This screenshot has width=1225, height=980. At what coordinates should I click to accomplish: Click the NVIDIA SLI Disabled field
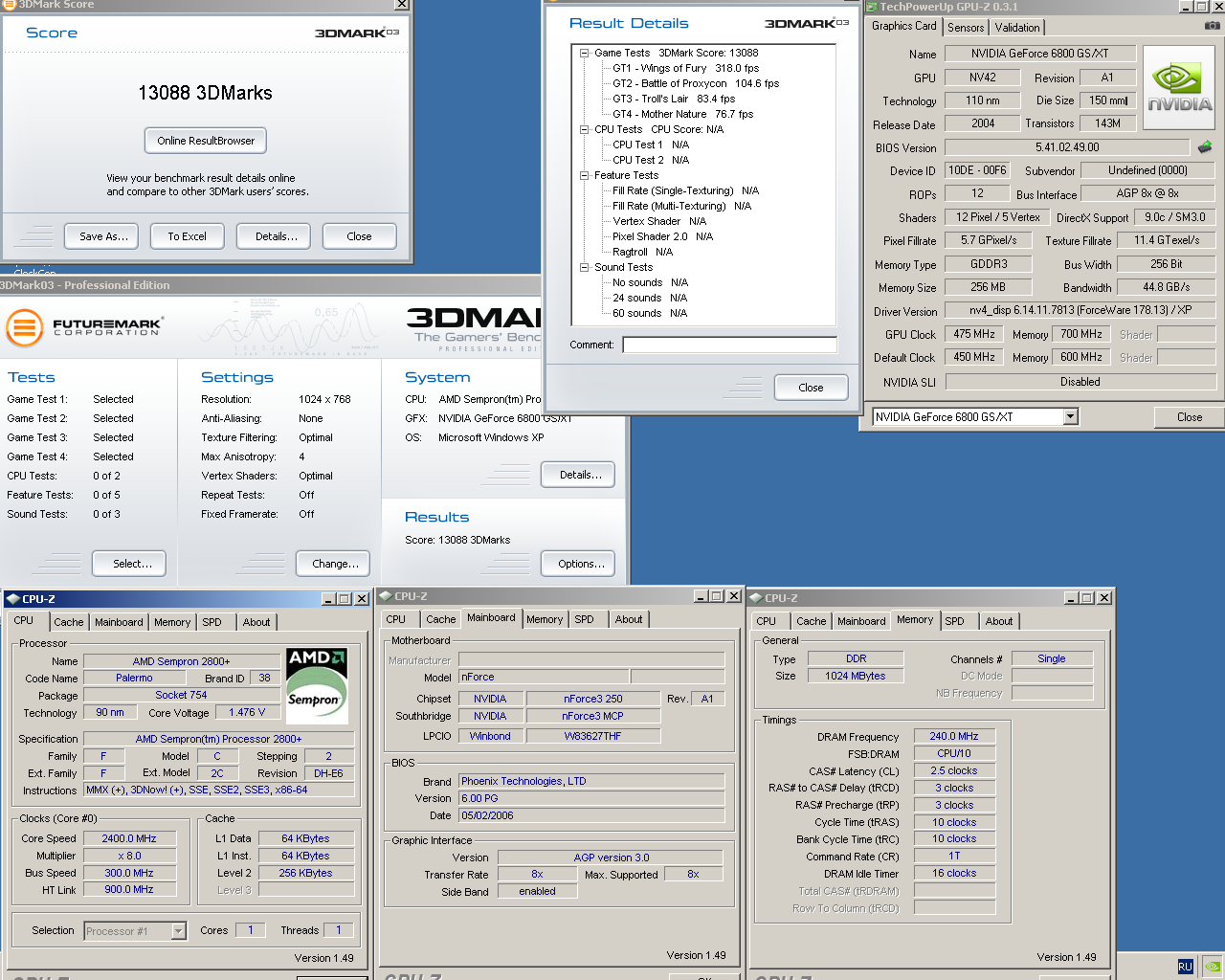(x=1080, y=382)
